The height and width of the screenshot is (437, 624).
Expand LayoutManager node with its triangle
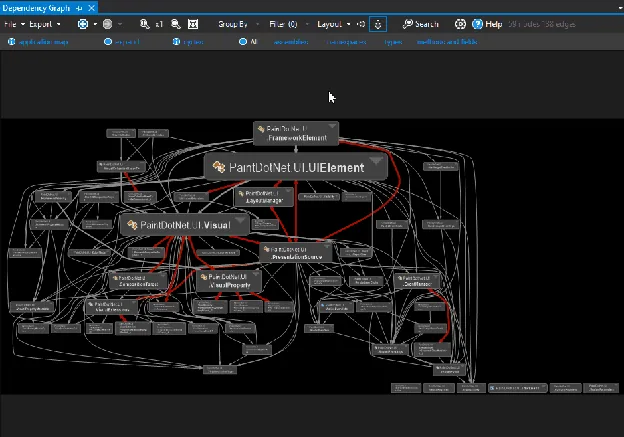tap(288, 191)
